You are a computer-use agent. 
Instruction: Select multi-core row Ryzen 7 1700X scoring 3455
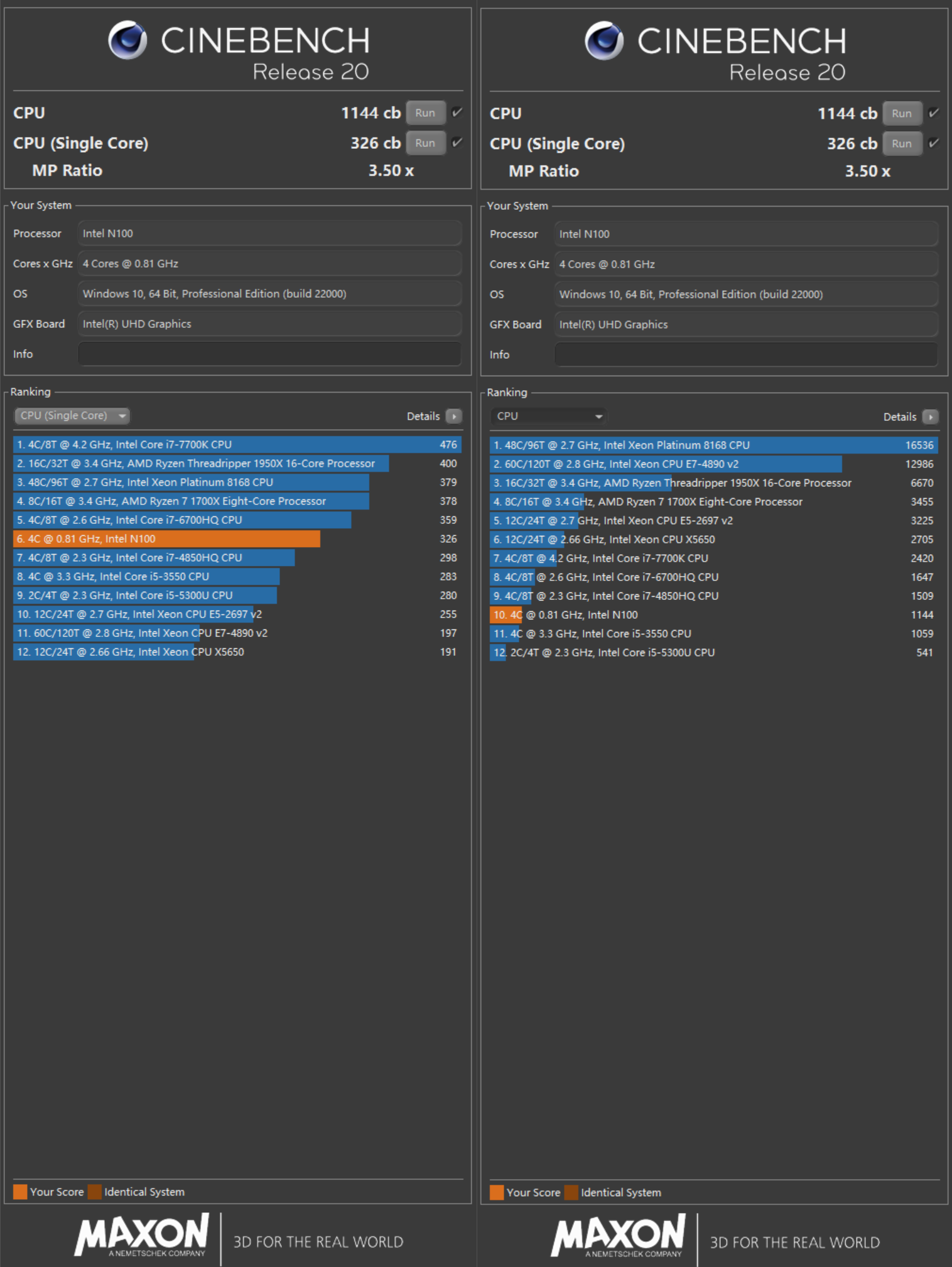tap(714, 502)
